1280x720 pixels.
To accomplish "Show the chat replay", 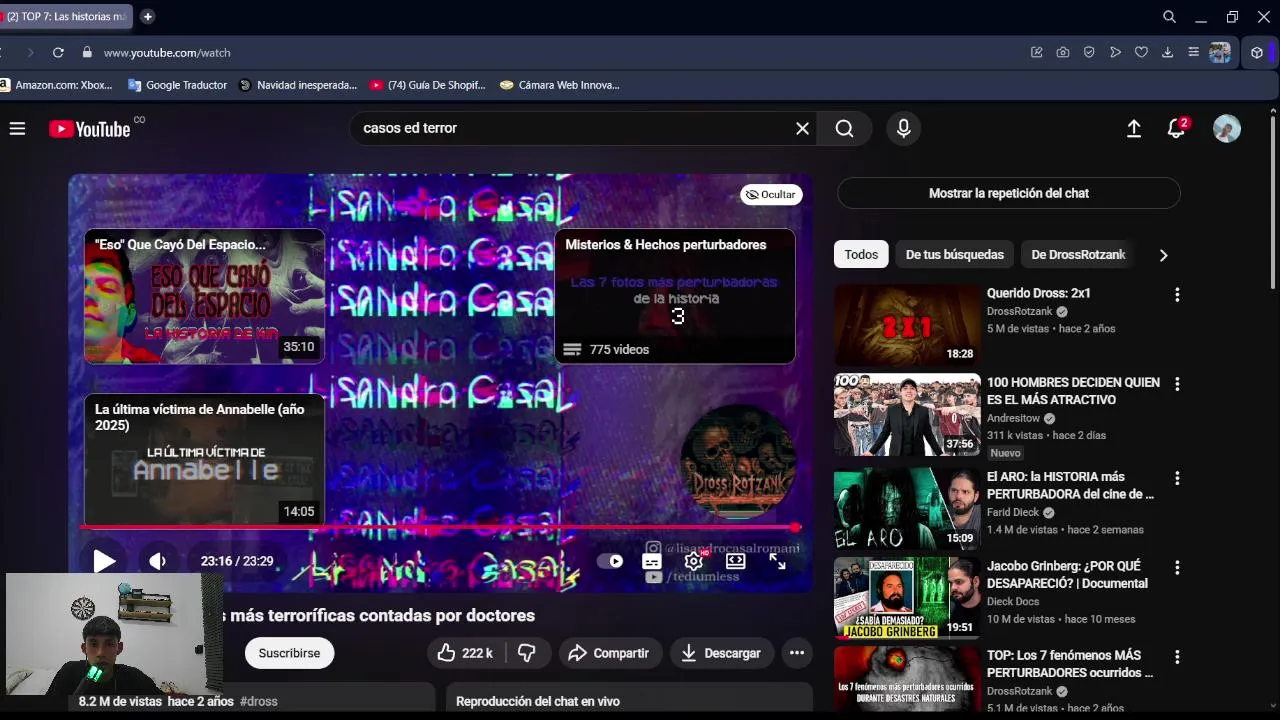I will [1008, 193].
